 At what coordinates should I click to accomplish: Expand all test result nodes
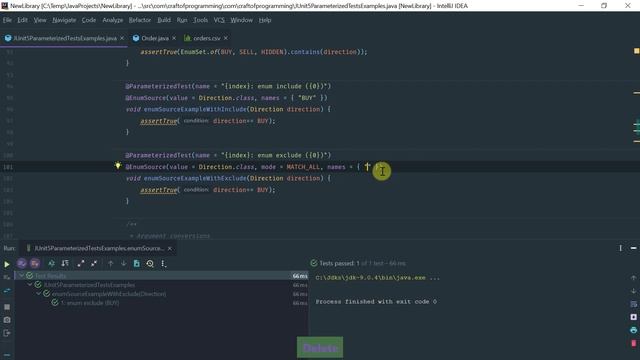tap(81, 264)
